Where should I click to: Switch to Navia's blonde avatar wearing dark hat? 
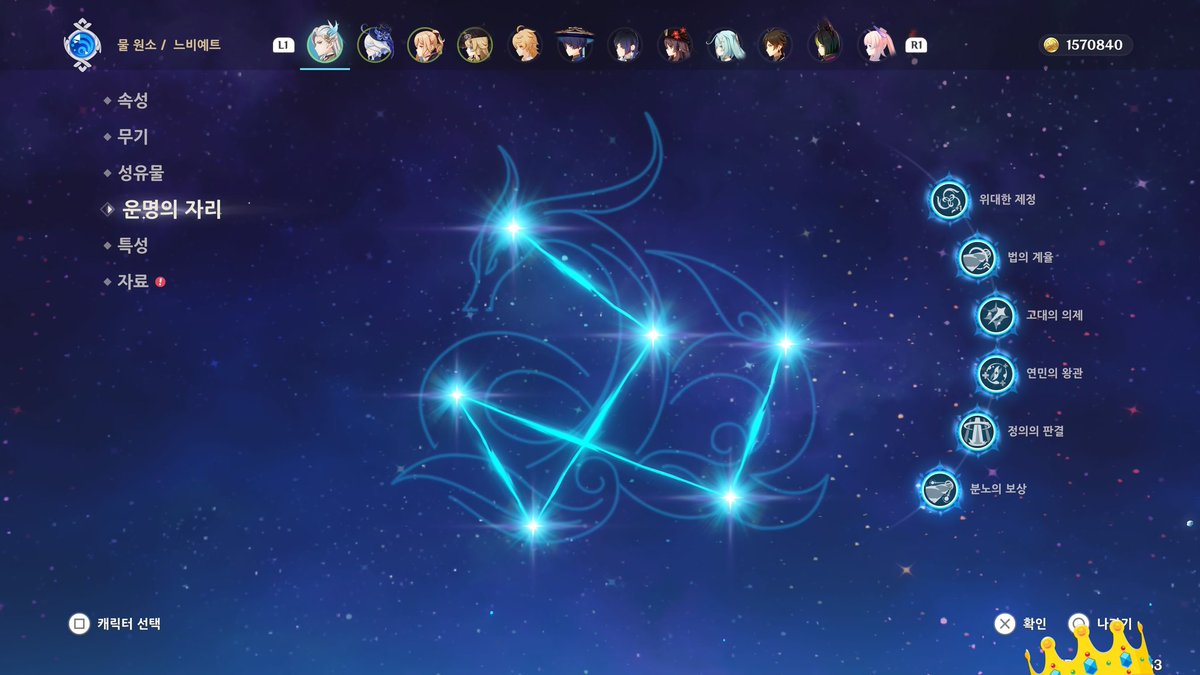(475, 45)
